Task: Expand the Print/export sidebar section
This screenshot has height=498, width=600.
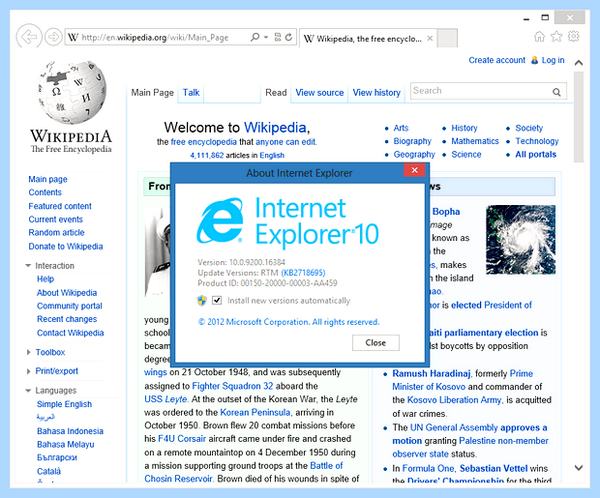Action: pyautogui.click(x=28, y=371)
